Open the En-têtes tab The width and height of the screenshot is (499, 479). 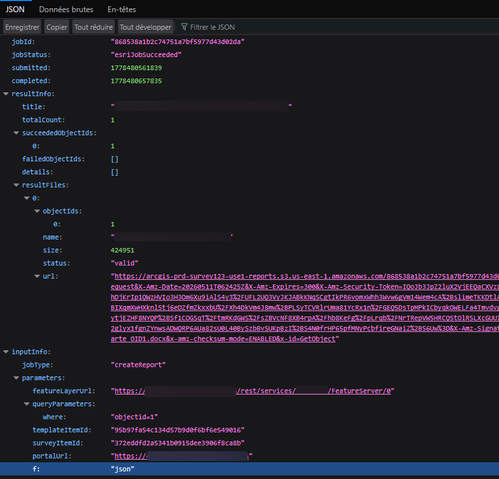coord(121,9)
